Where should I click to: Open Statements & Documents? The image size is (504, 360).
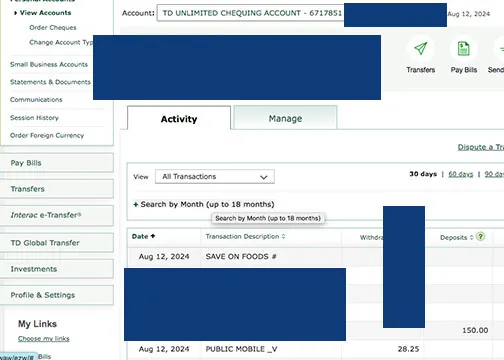coord(50,82)
